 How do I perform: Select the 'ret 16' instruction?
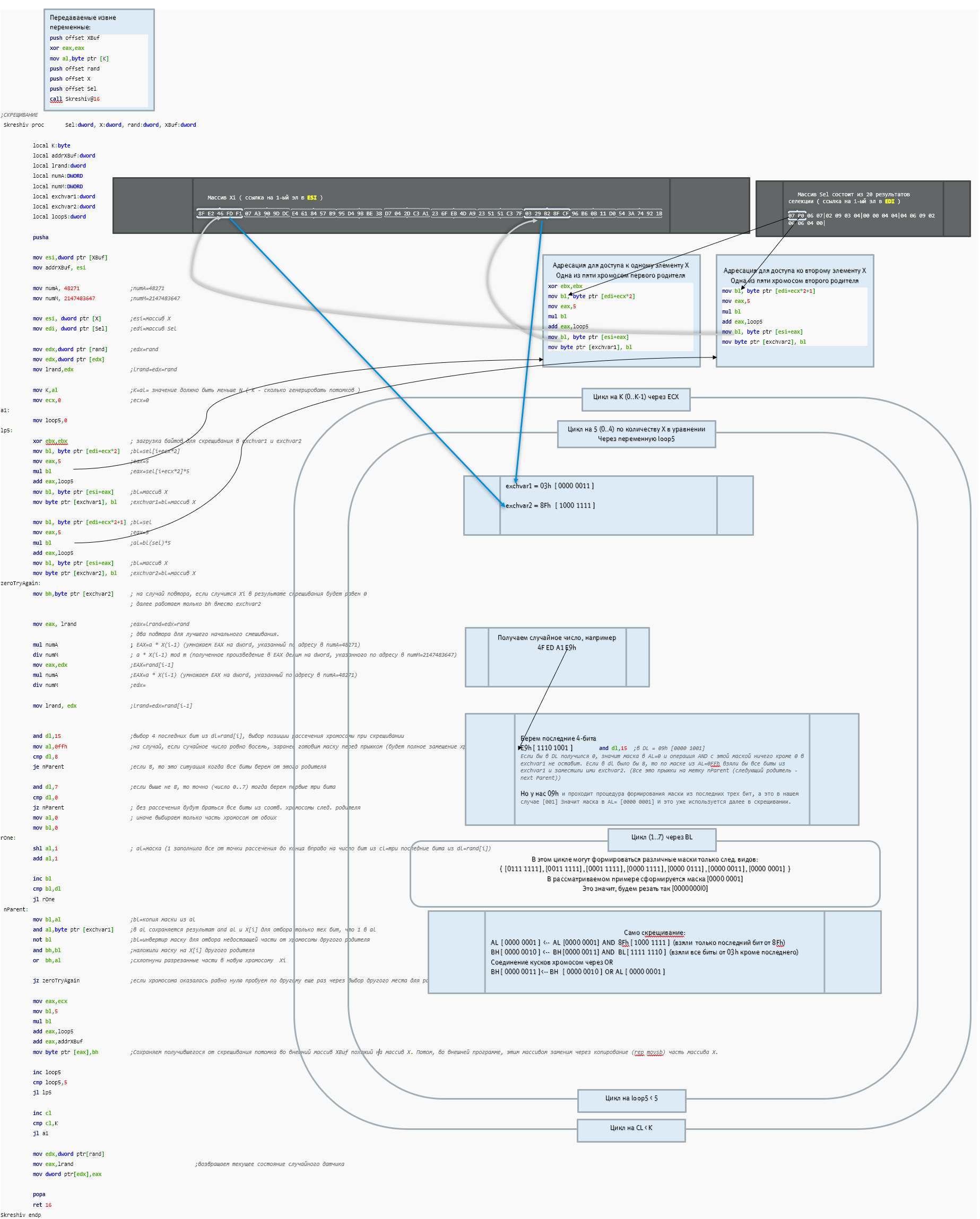point(42,1205)
